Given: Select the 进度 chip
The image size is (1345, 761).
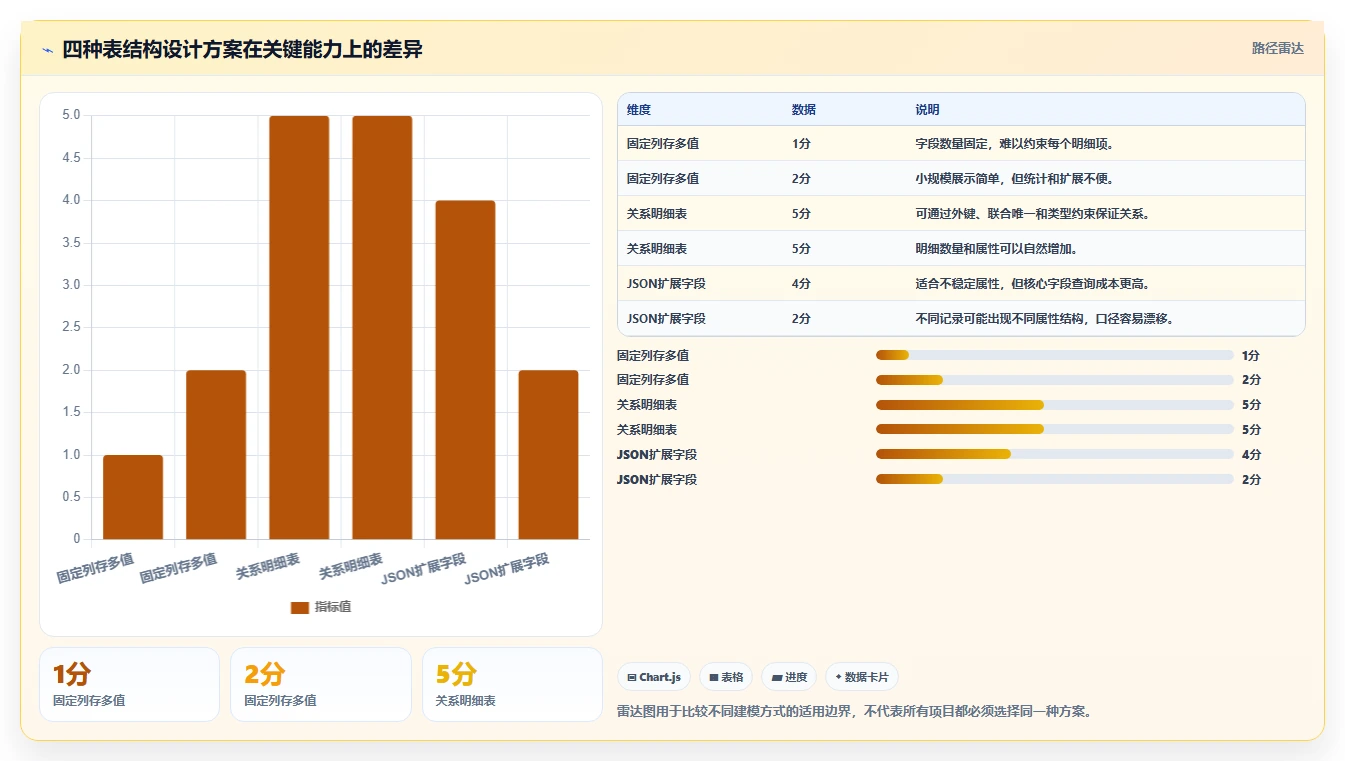Looking at the screenshot, I should click(789, 677).
